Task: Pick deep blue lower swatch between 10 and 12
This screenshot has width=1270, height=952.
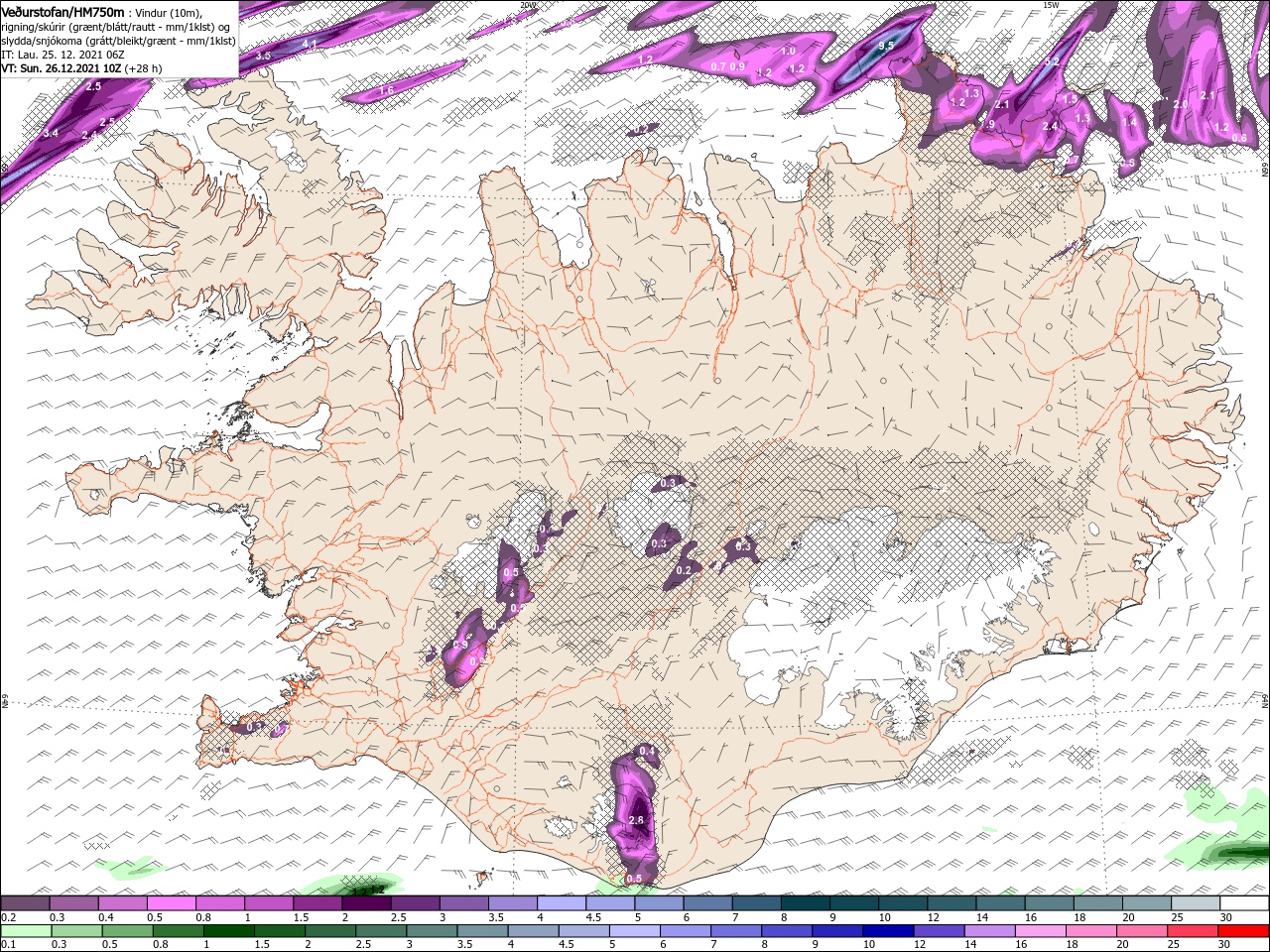Action: pos(888,931)
